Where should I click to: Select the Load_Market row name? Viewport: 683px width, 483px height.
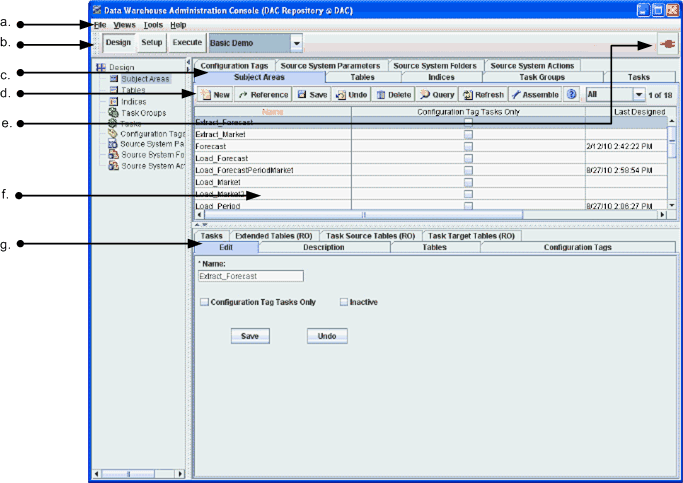pos(218,182)
